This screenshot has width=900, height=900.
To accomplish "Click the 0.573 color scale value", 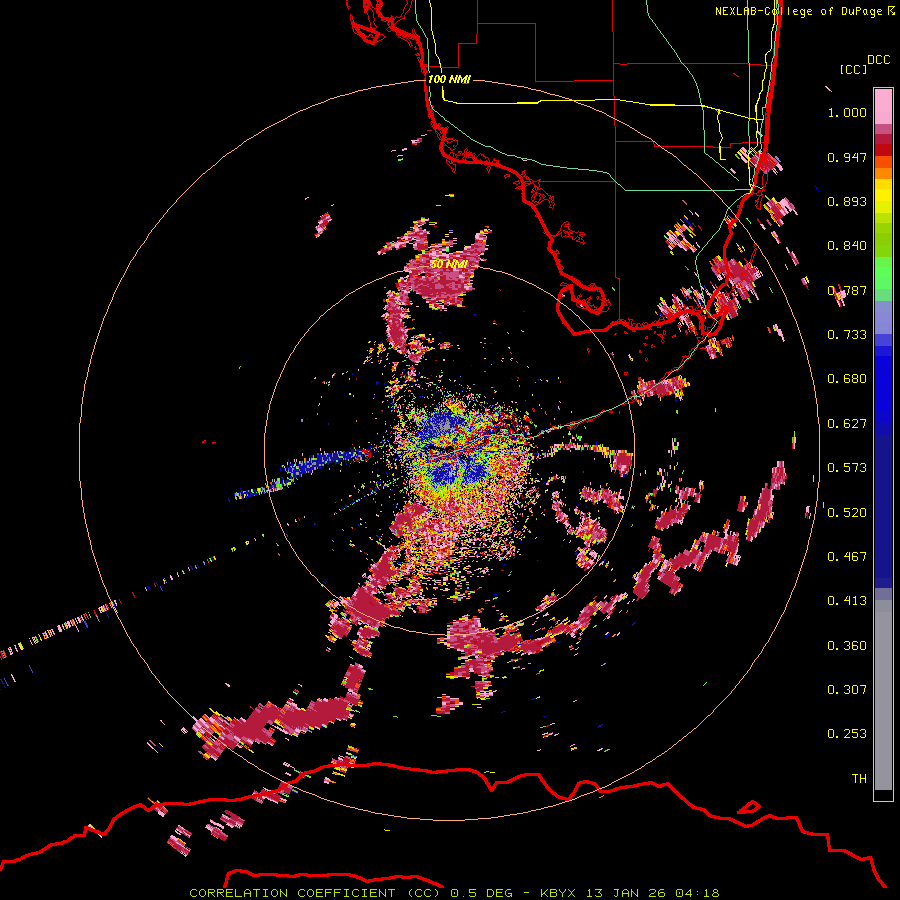I will point(847,468).
